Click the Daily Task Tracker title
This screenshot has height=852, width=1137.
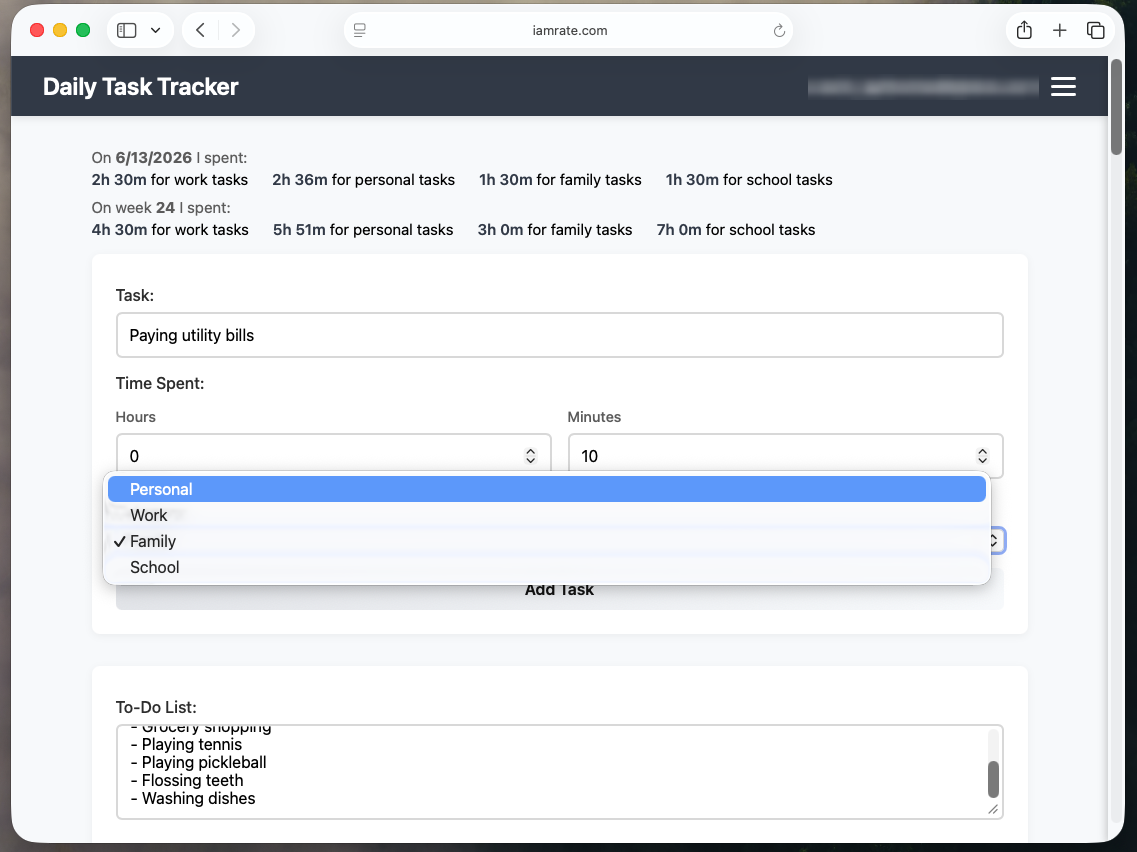click(141, 86)
